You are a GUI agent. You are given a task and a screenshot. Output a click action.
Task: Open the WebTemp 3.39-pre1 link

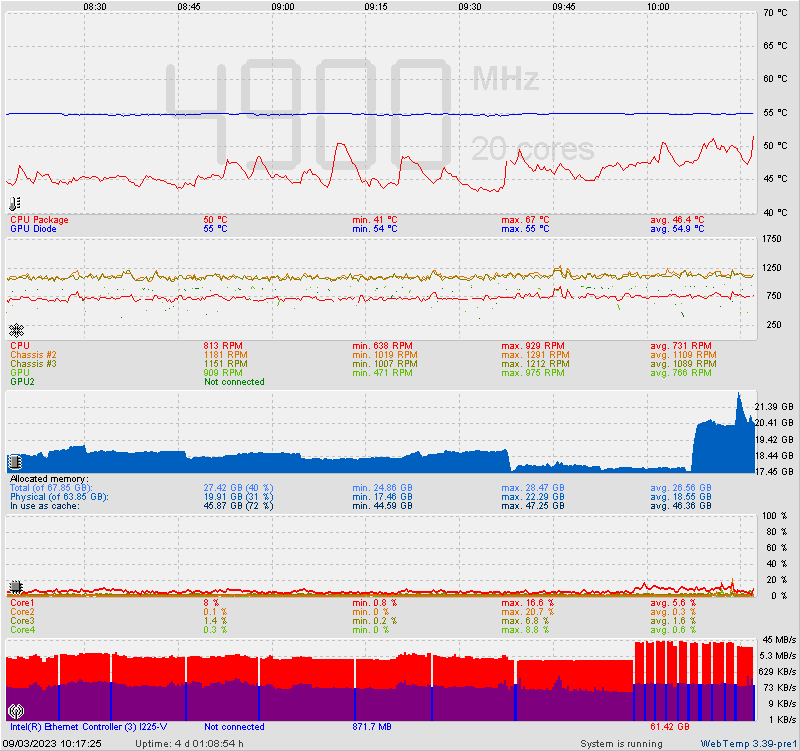click(745, 744)
